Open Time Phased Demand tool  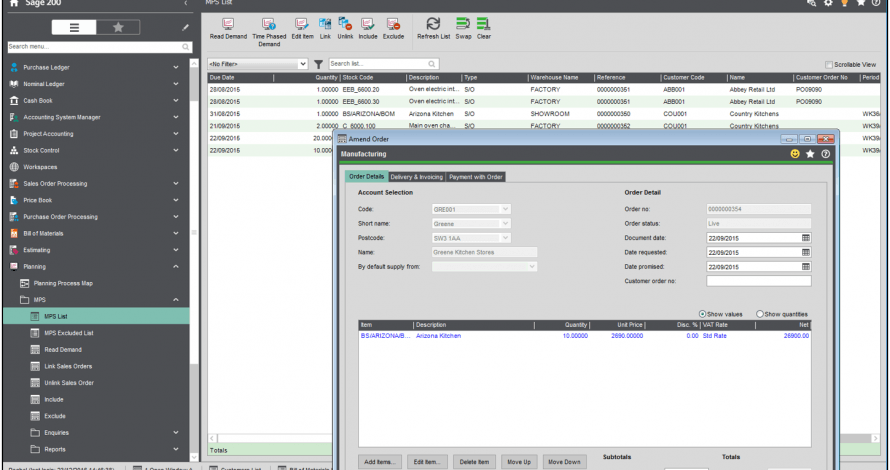click(269, 32)
